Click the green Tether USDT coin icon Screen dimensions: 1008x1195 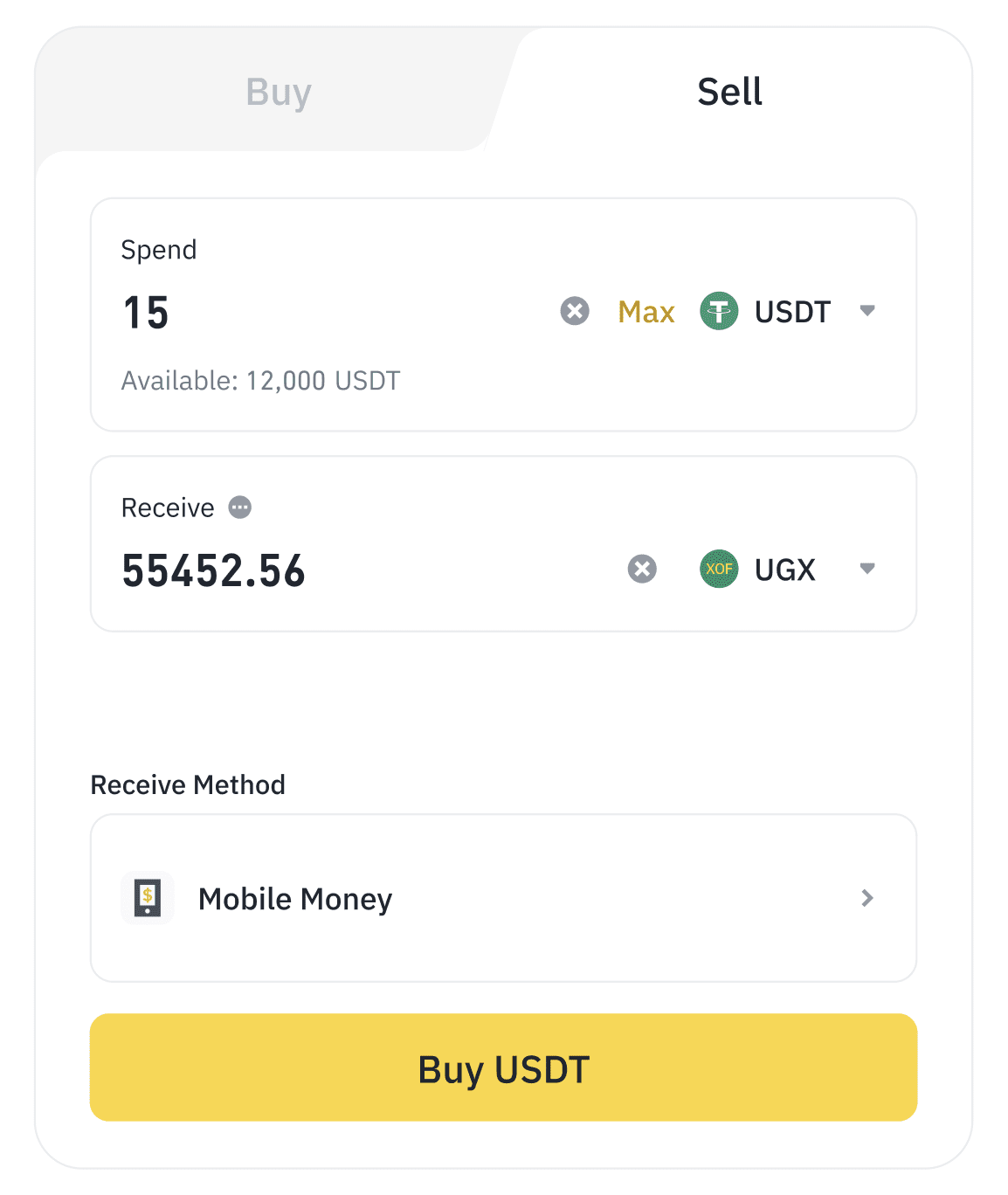[719, 311]
